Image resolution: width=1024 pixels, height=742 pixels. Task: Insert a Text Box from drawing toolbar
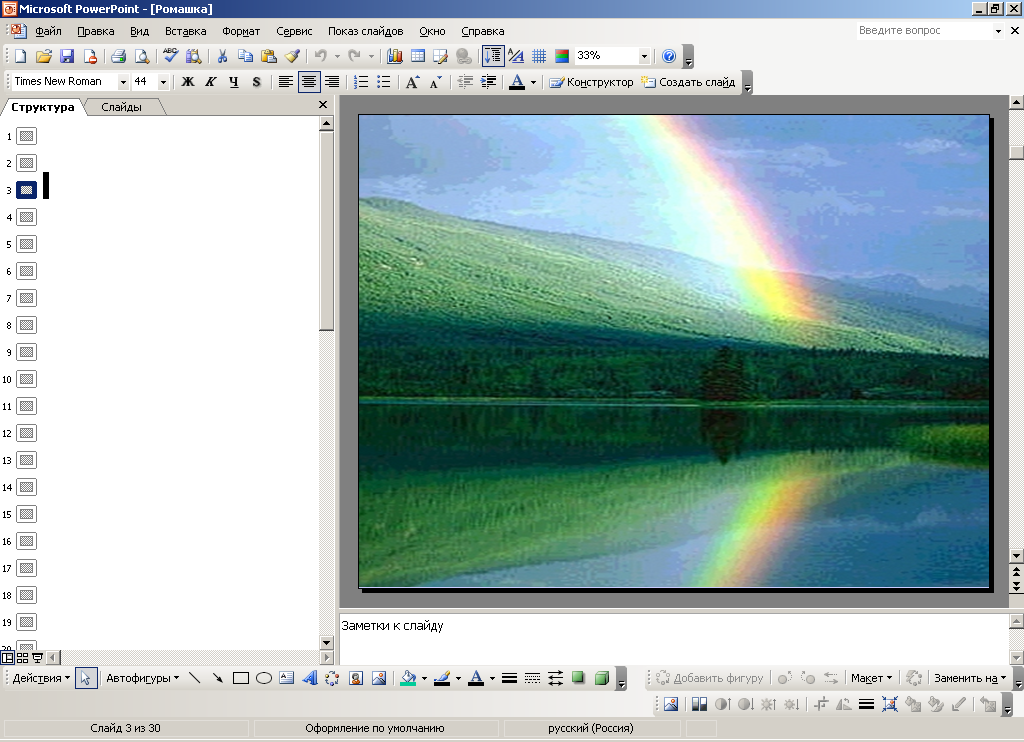287,678
